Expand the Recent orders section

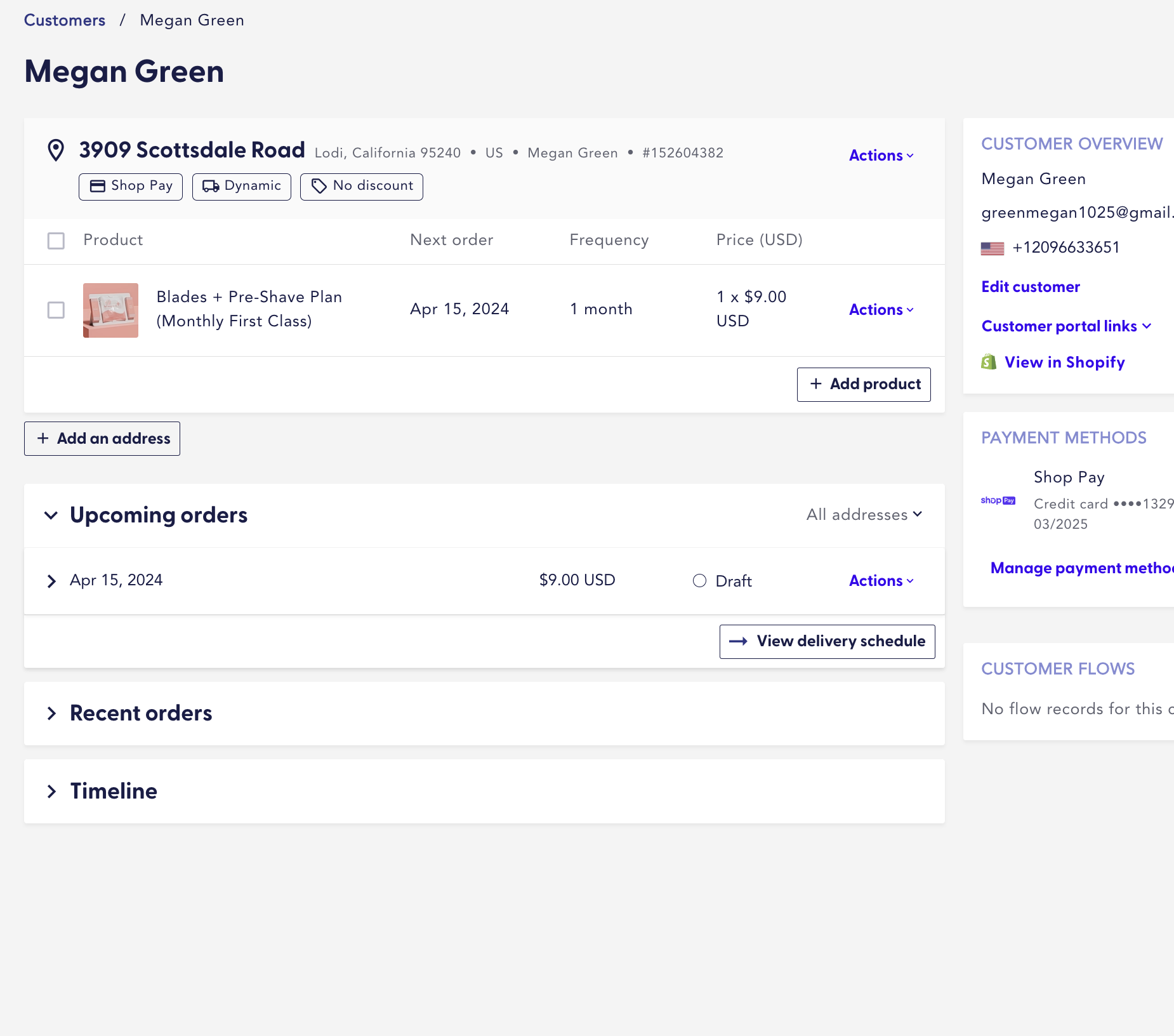point(52,714)
